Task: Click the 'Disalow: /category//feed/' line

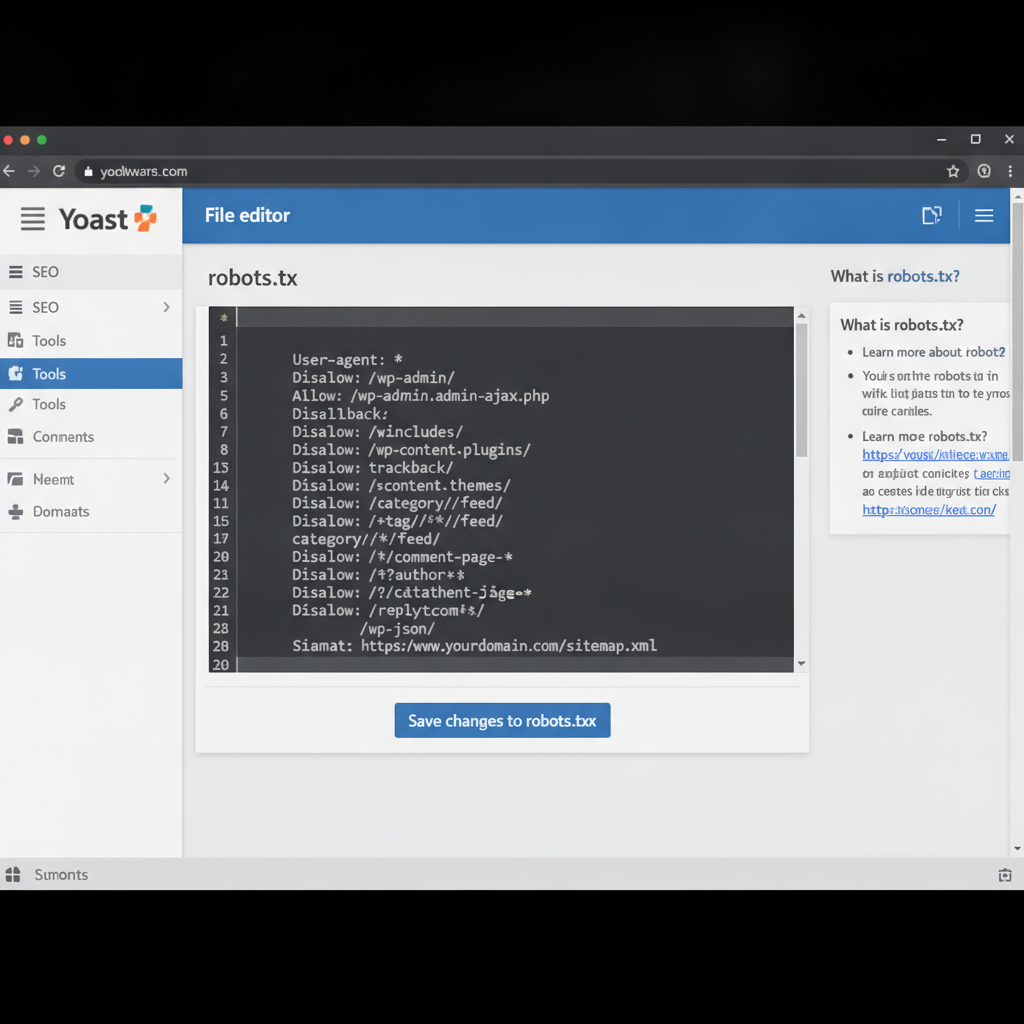Action: 397,503
